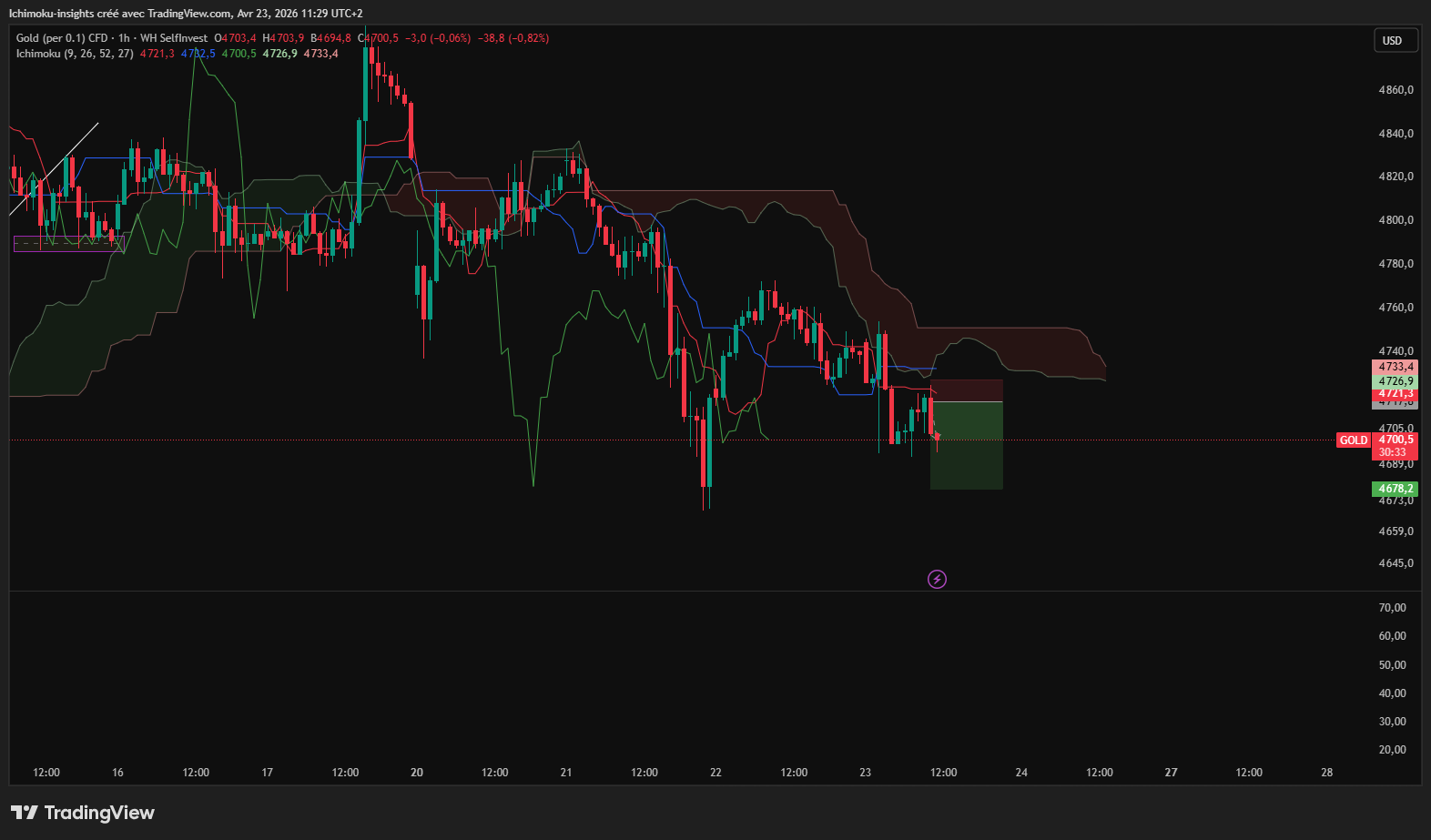Click the red GOLD symbol label
This screenshot has width=1431, height=840.
[1354, 440]
